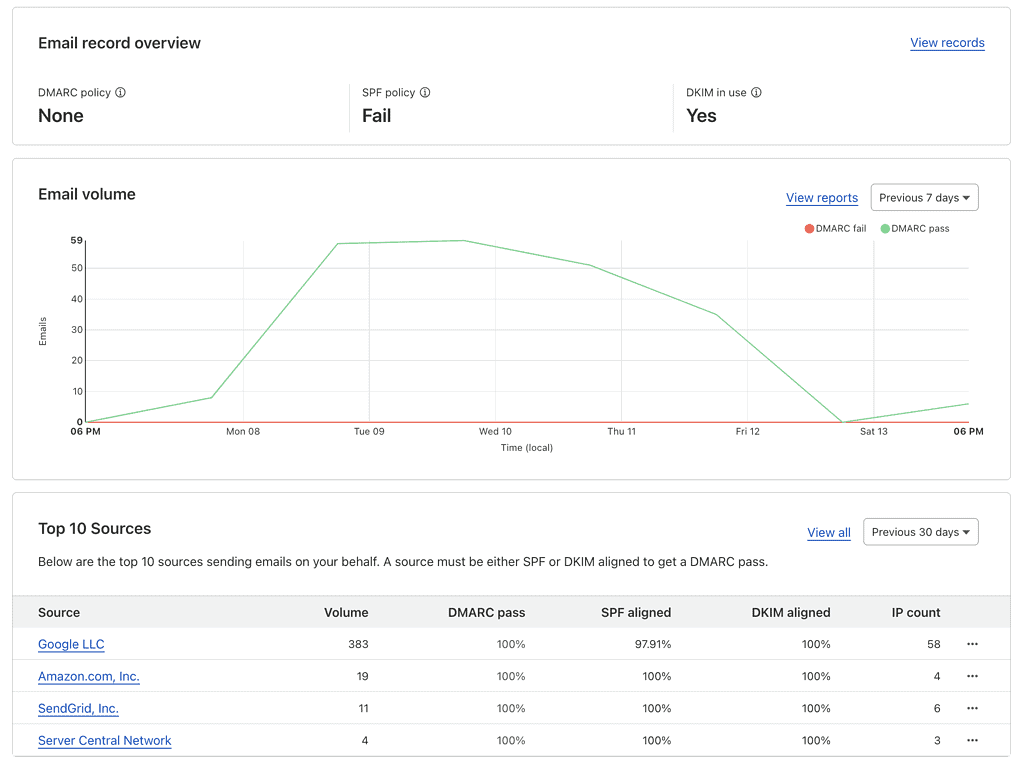Select the Amazon.com, Inc. source link

point(88,676)
